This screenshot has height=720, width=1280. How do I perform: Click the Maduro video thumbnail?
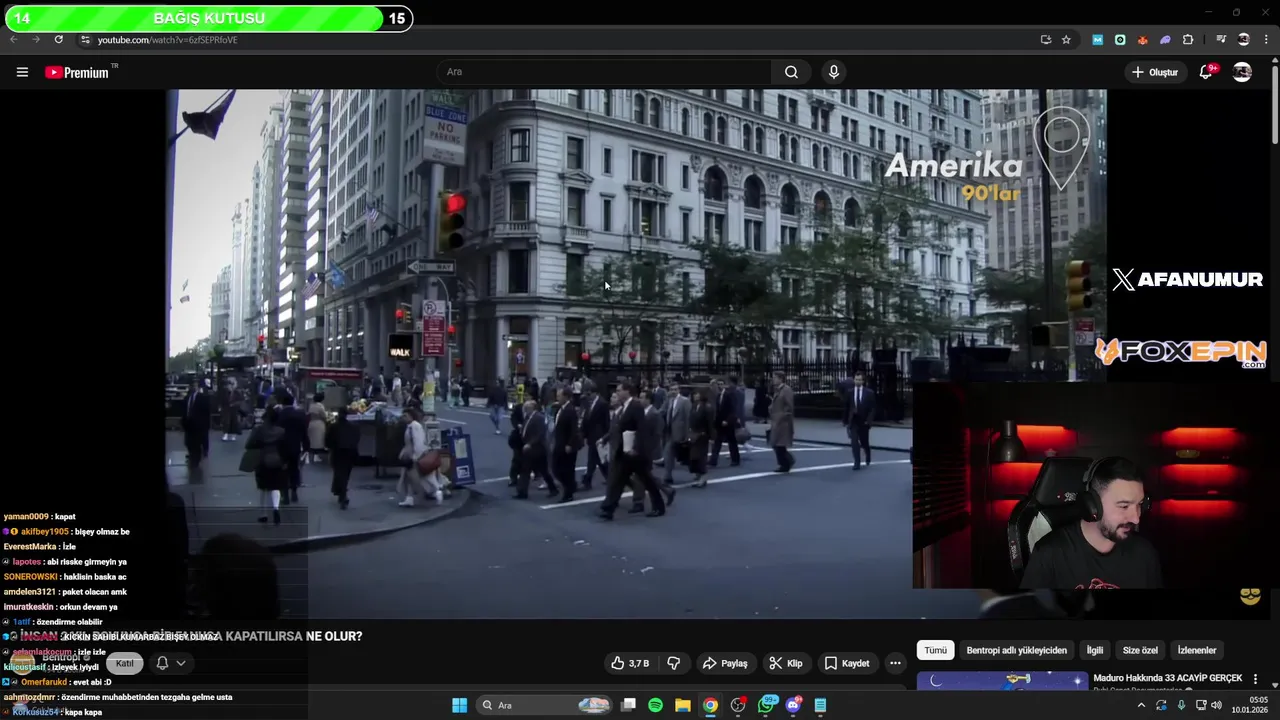(x=1002, y=681)
